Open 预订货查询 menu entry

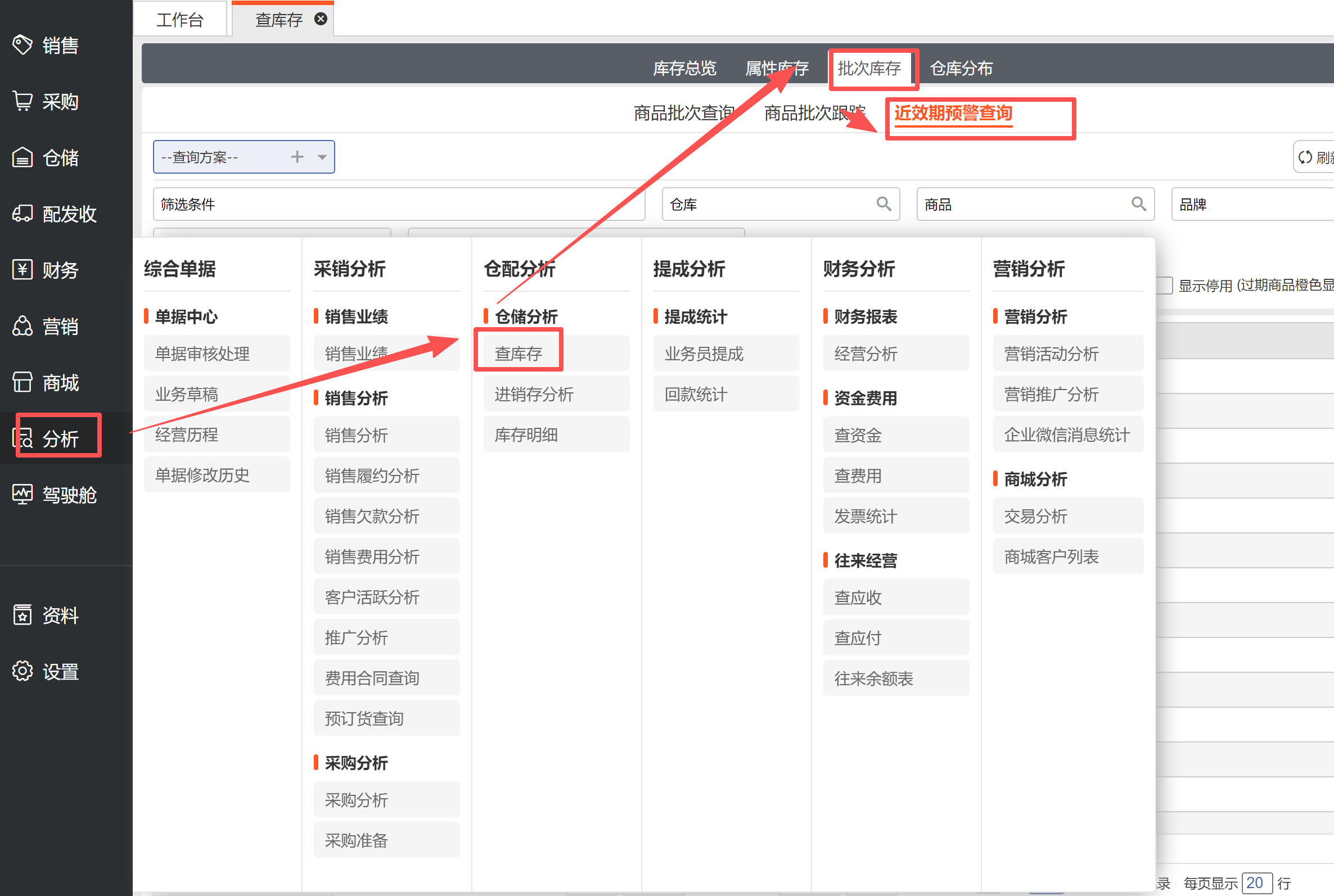(x=387, y=719)
